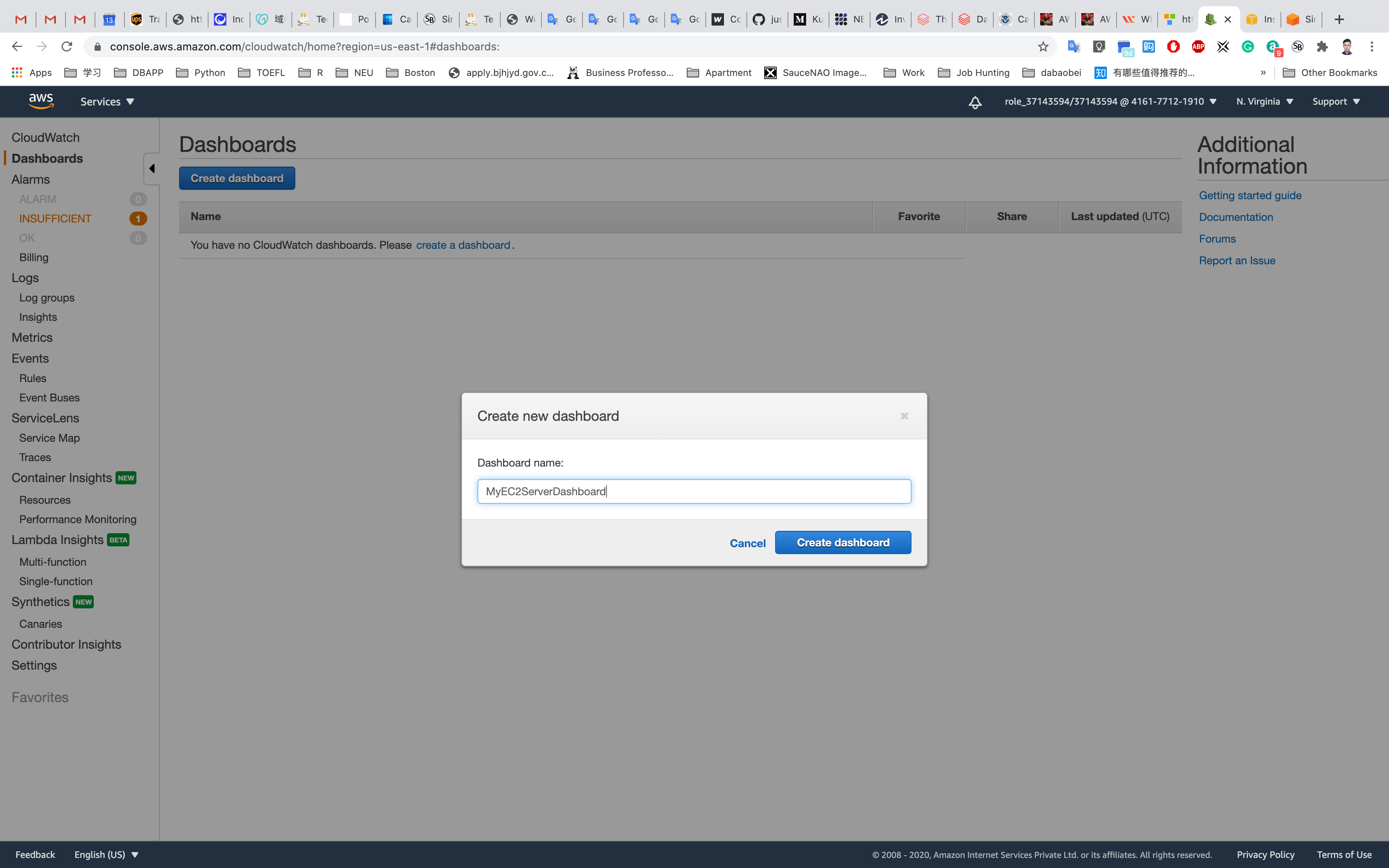The width and height of the screenshot is (1389, 868).
Task: Close the Create new dashboard dialog
Action: (904, 416)
